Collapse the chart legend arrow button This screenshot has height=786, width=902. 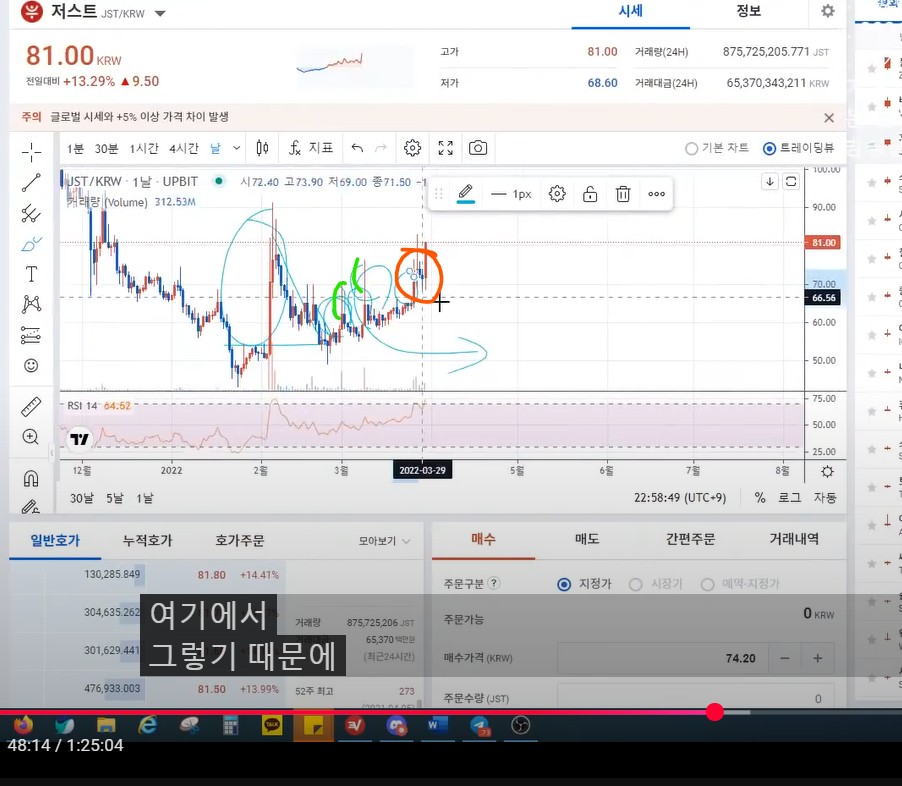coord(770,182)
